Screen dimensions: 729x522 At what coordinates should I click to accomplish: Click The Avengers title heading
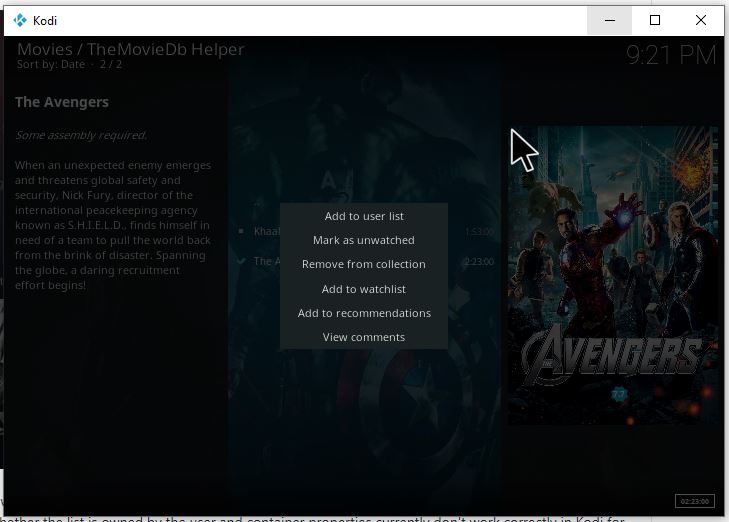(62, 102)
